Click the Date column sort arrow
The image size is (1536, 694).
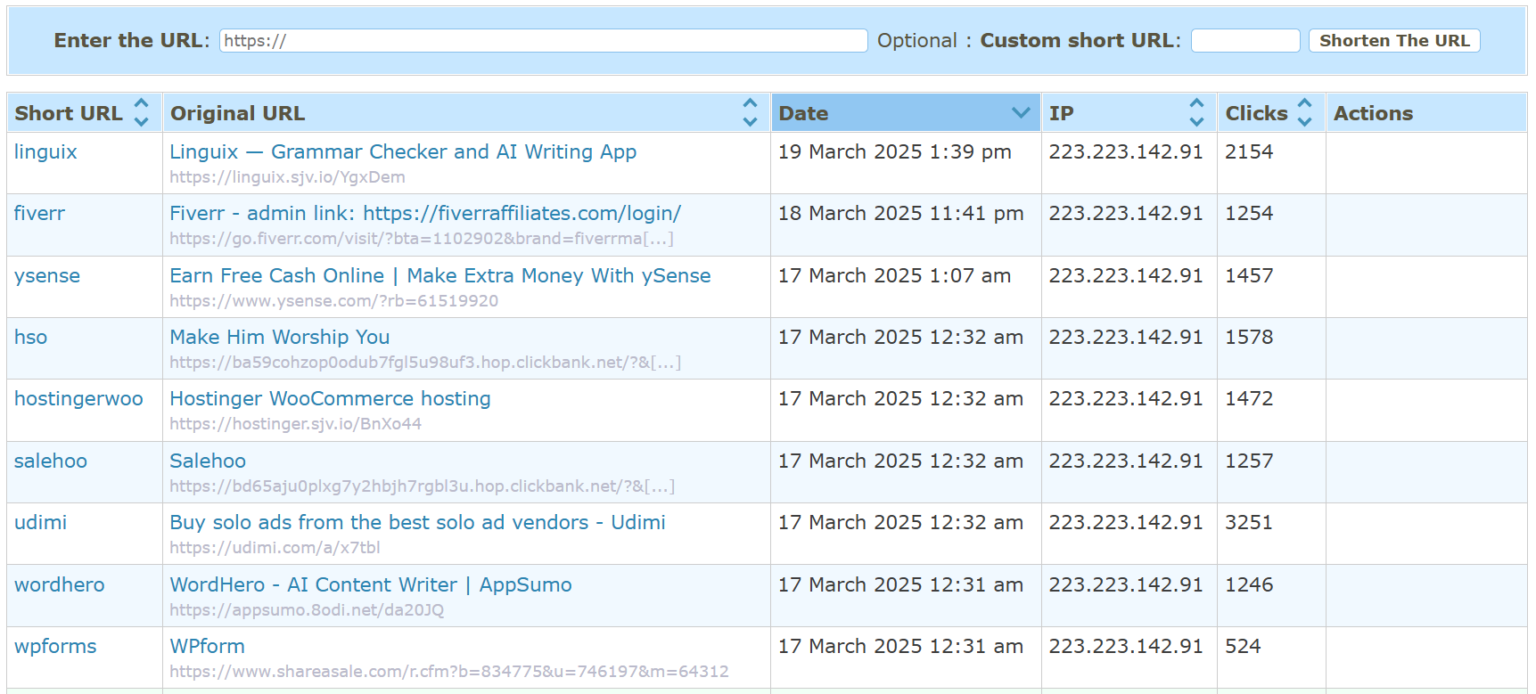pyautogui.click(x=1020, y=112)
